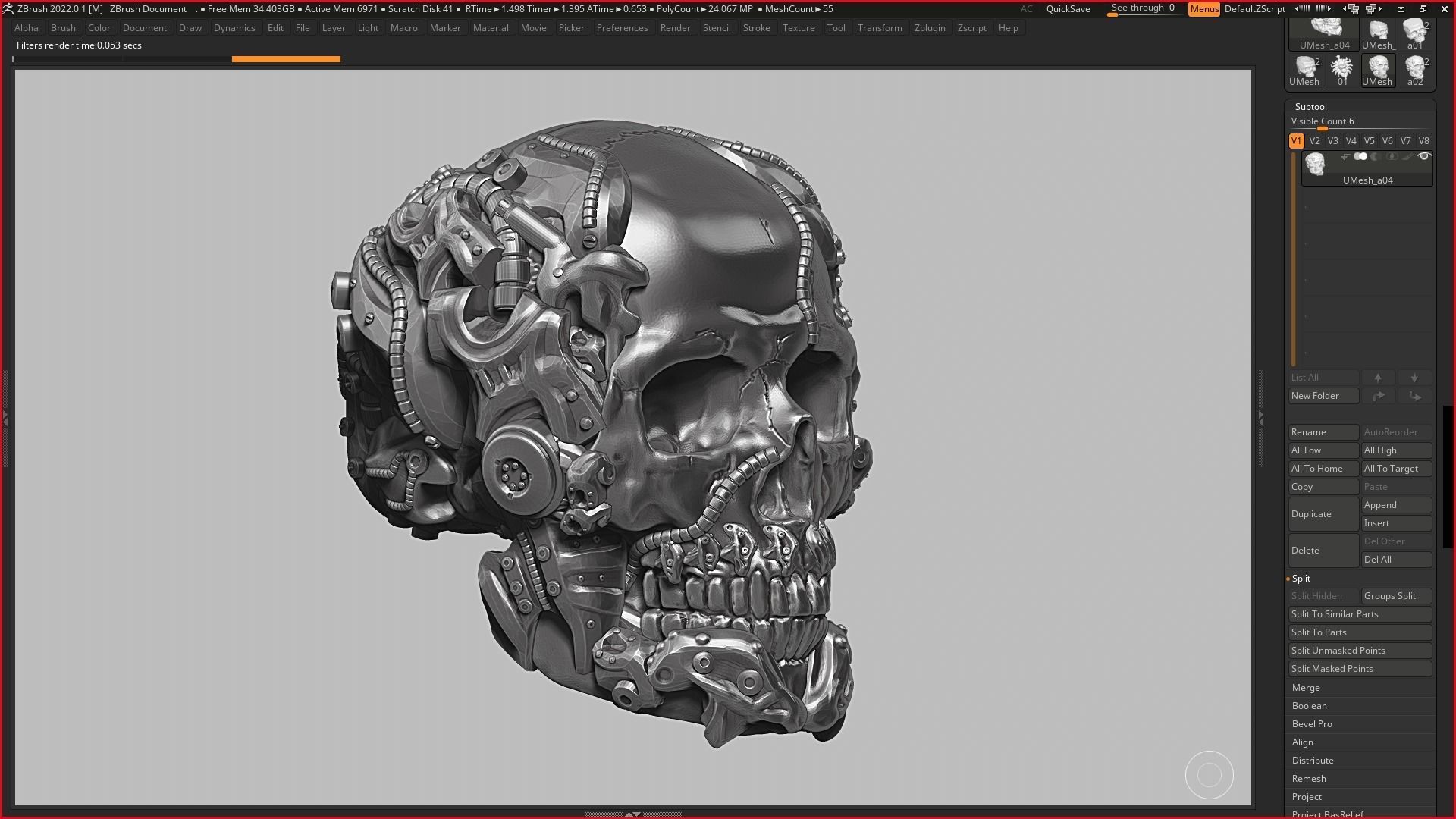This screenshot has width=1456, height=819.
Task: Click the Split To Parts button
Action: 1360,632
